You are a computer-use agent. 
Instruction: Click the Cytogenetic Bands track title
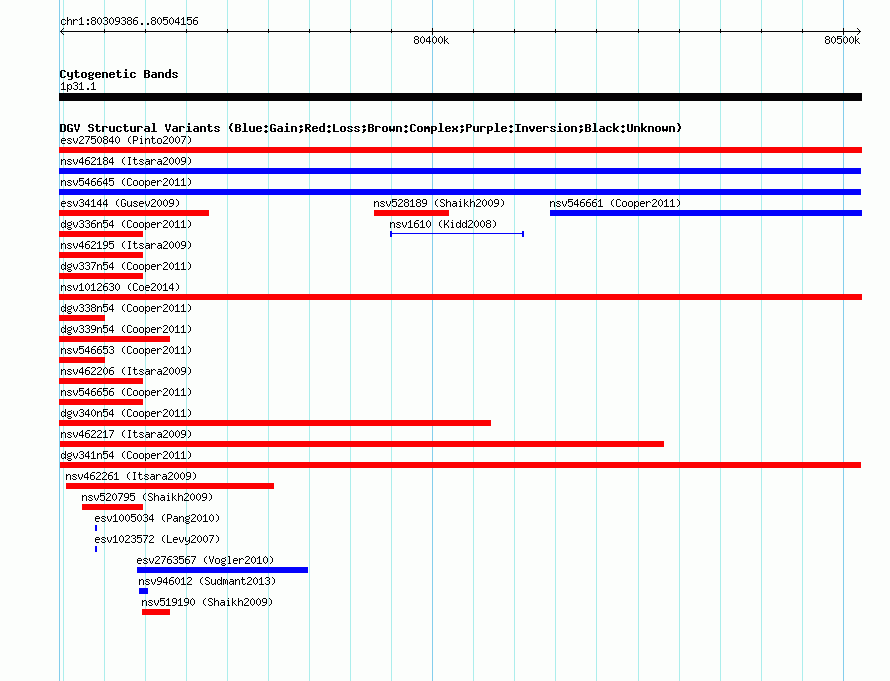pyautogui.click(x=119, y=74)
